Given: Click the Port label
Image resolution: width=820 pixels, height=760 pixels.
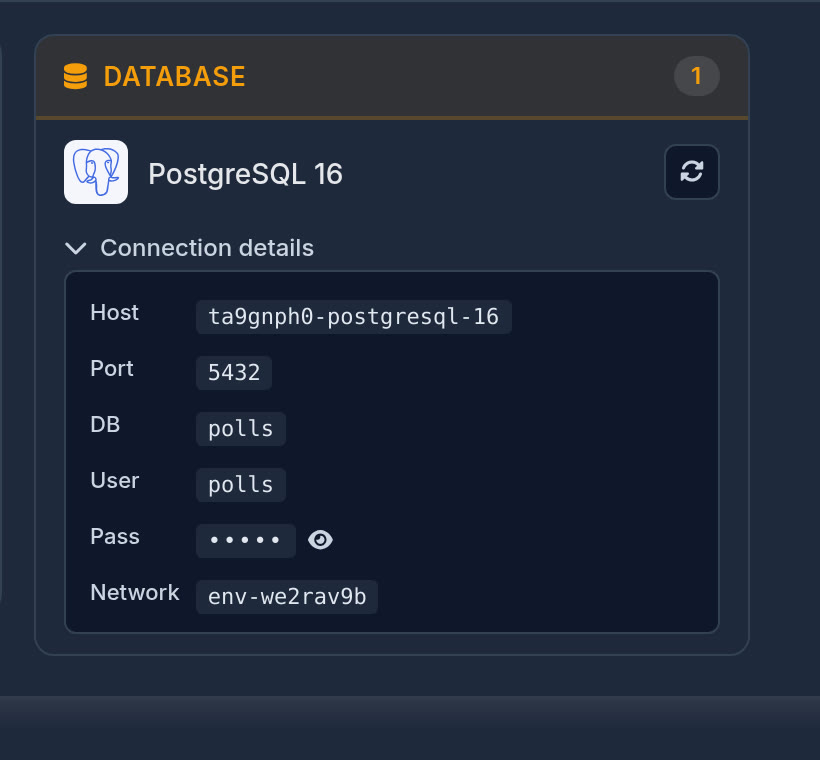Looking at the screenshot, I should tap(112, 369).
